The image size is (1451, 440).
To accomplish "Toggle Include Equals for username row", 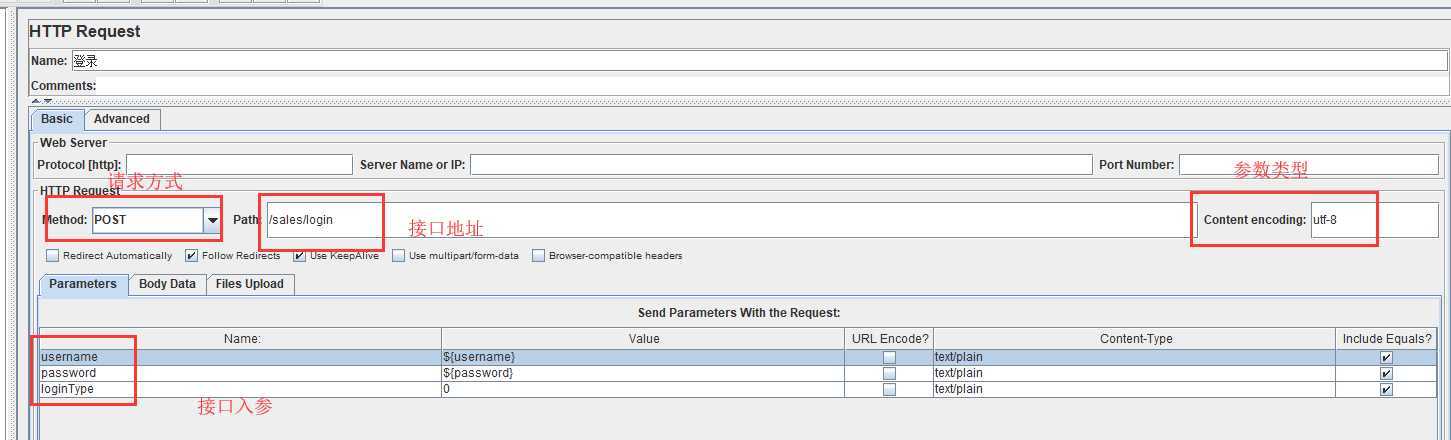I will point(1386,358).
